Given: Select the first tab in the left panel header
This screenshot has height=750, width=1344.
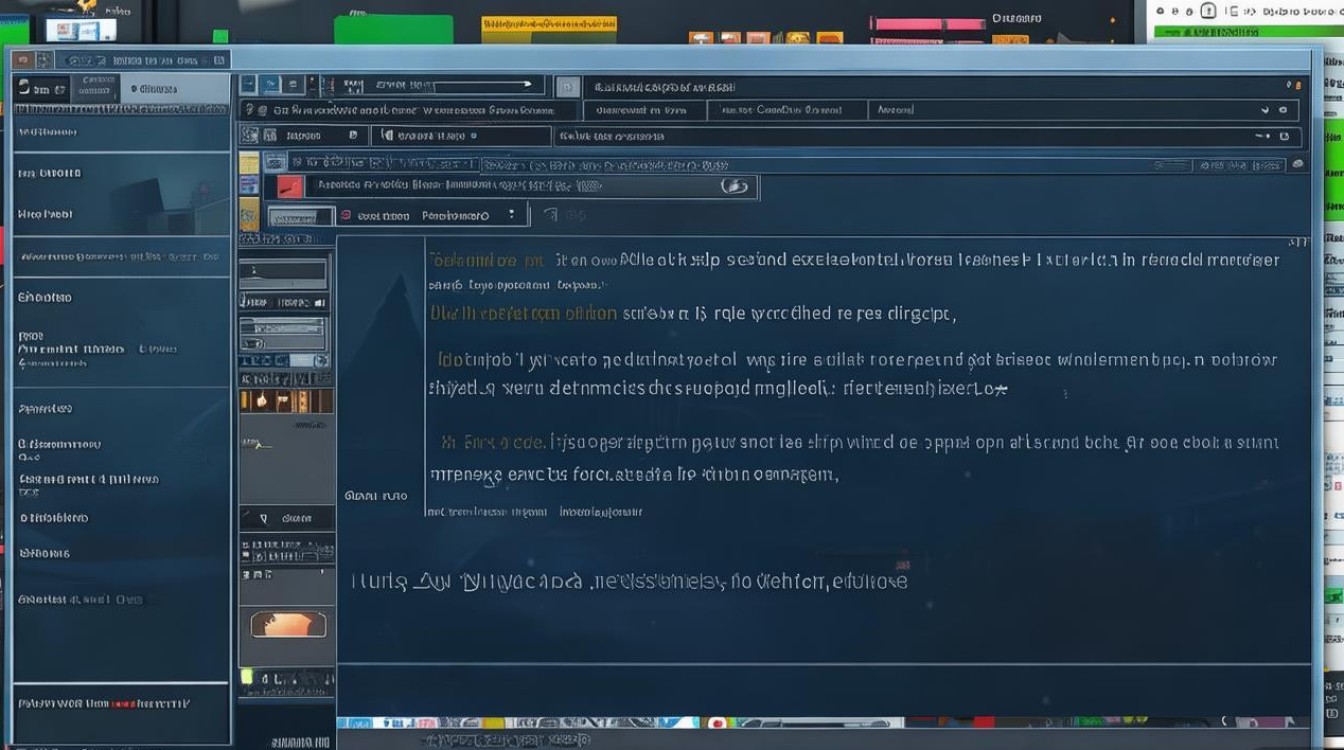Looking at the screenshot, I should (x=42, y=86).
